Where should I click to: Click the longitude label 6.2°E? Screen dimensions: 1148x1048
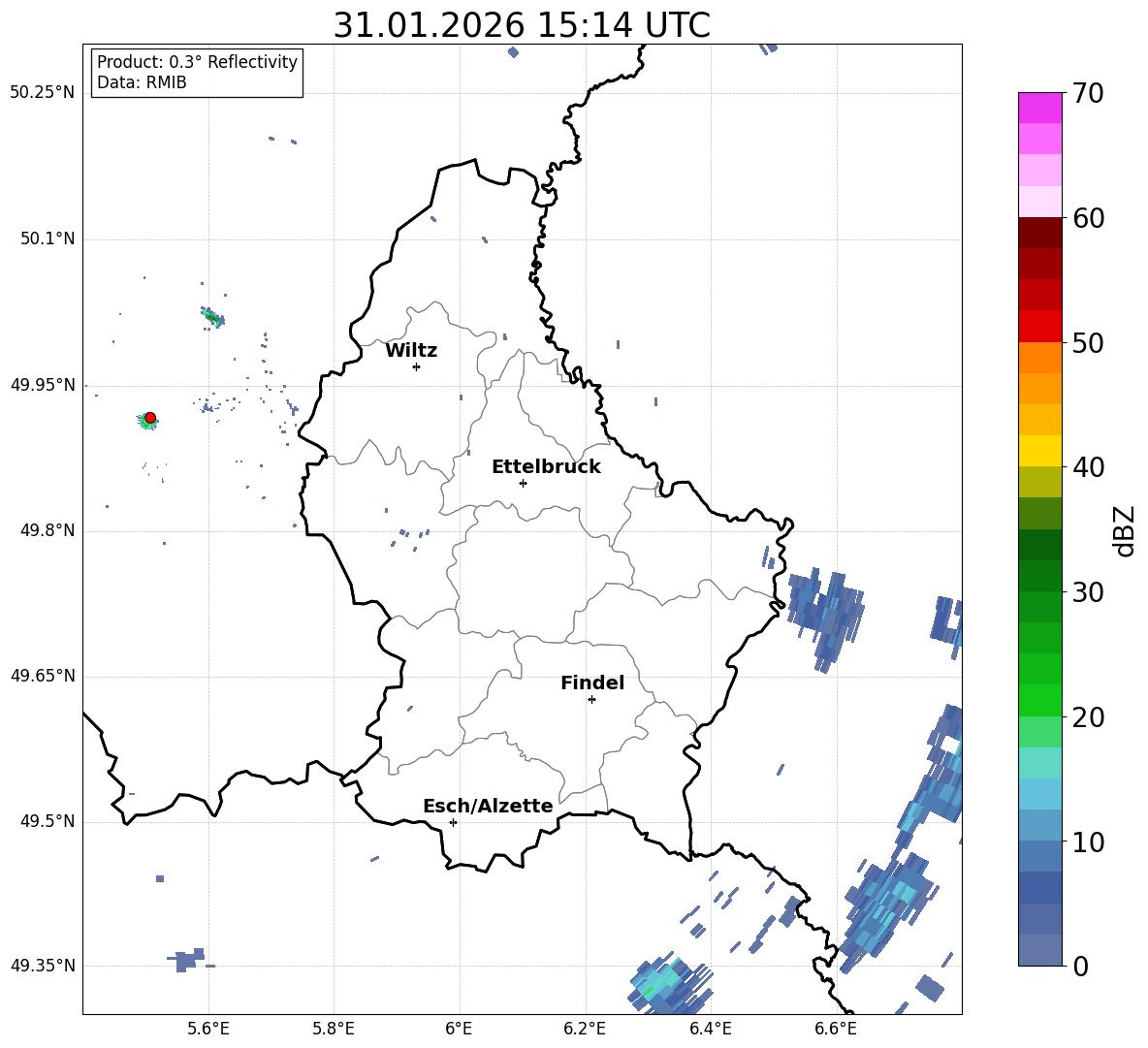coord(585,1029)
